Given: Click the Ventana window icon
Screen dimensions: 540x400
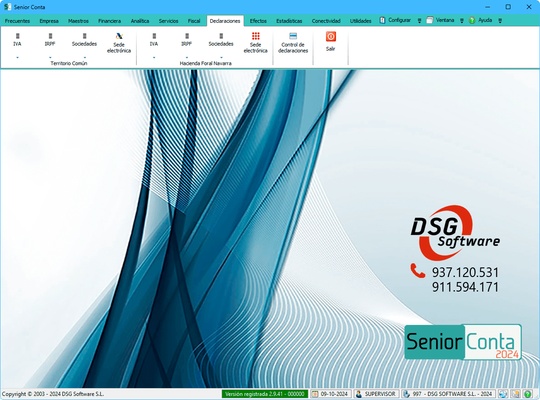Looking at the screenshot, I should (x=430, y=20).
